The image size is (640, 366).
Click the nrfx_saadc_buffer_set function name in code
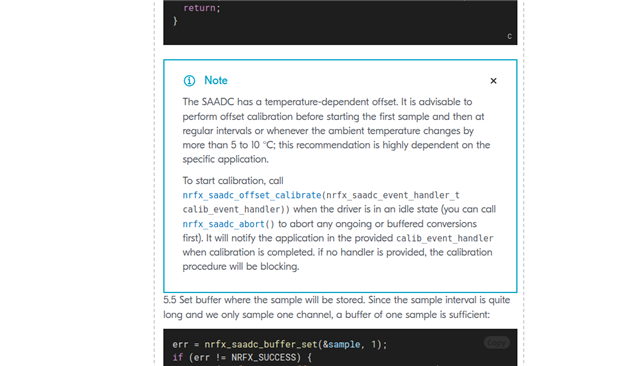260,344
